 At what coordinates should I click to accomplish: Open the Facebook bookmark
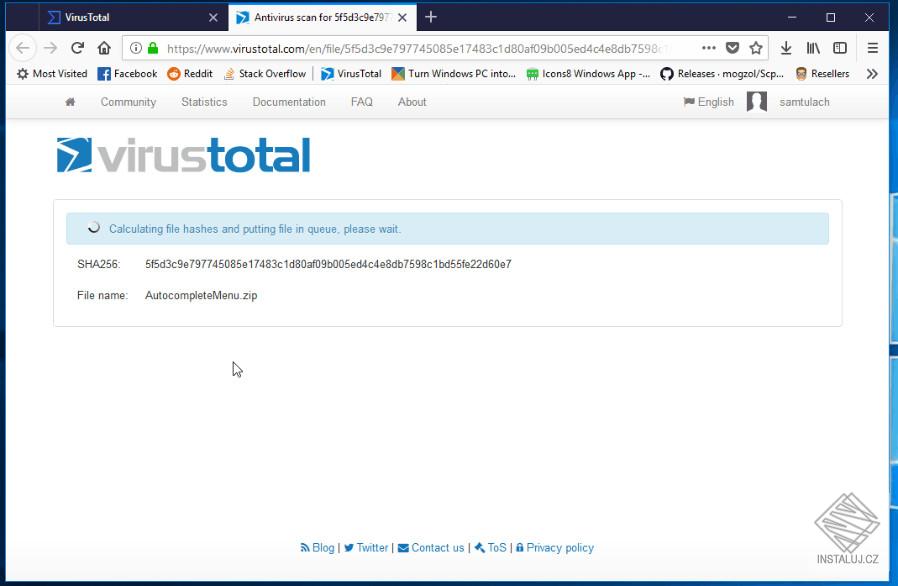129,73
